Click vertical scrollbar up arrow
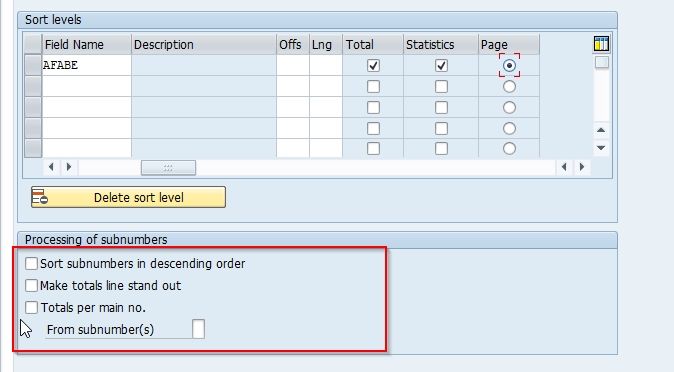The width and height of the screenshot is (674, 372). (601, 130)
